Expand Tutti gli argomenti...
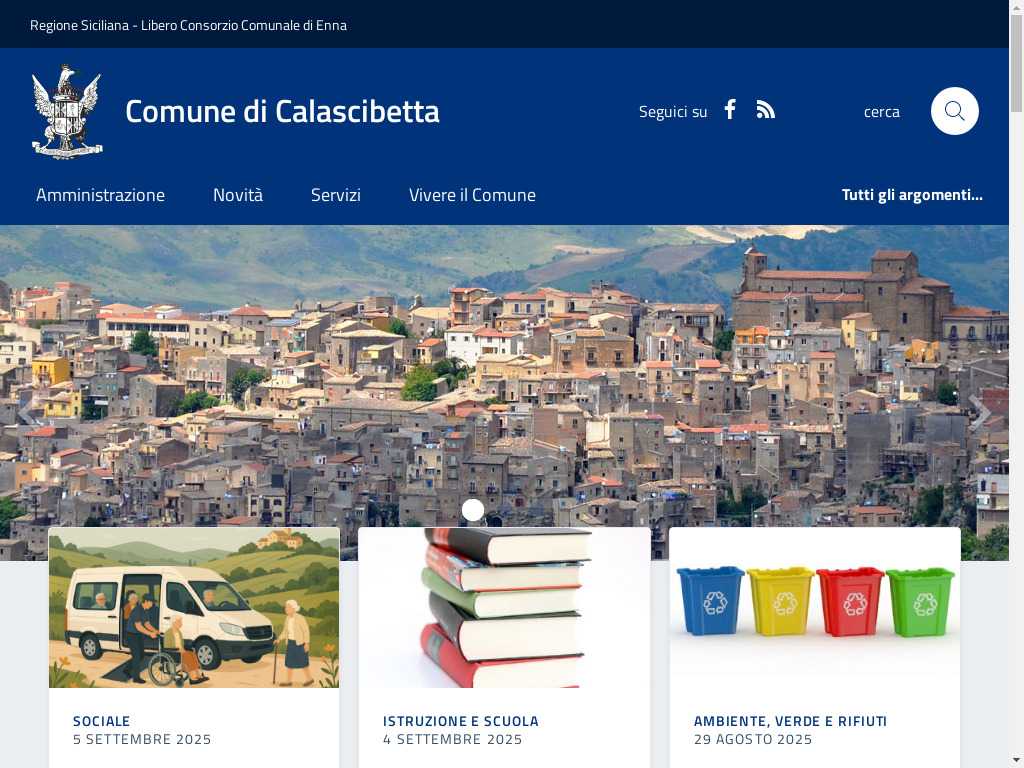Screen dimensions: 1024x768 click(912, 195)
